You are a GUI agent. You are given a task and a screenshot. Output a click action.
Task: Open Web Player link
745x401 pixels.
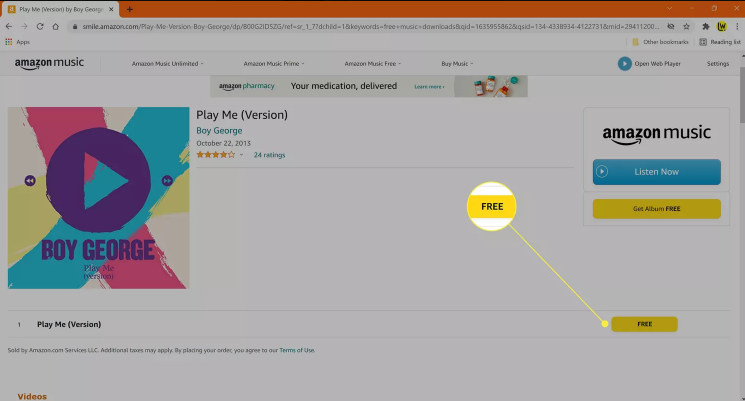657,64
